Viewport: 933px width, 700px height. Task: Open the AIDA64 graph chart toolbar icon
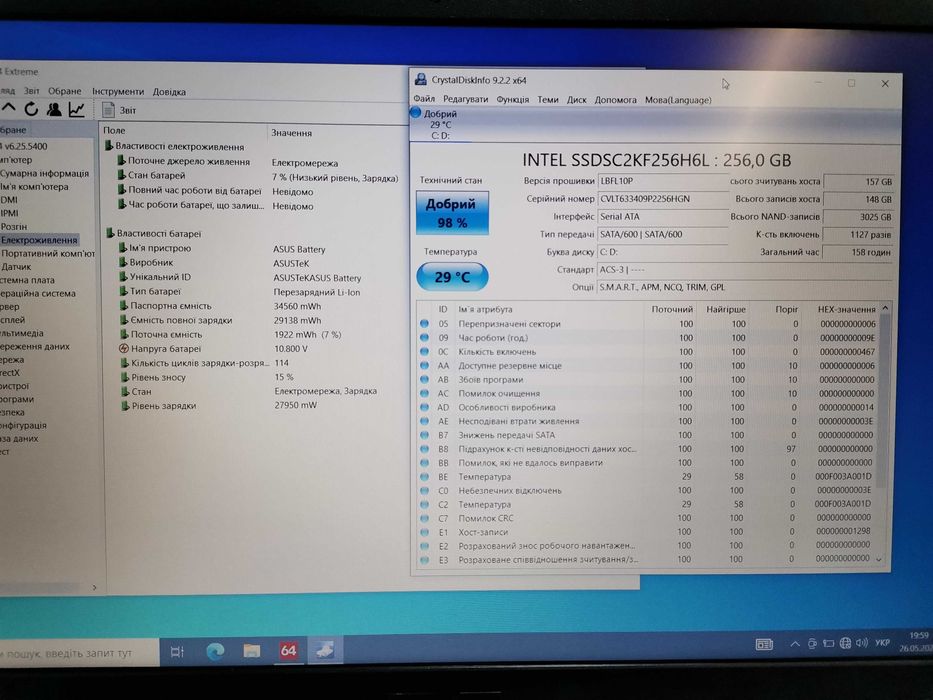point(77,109)
